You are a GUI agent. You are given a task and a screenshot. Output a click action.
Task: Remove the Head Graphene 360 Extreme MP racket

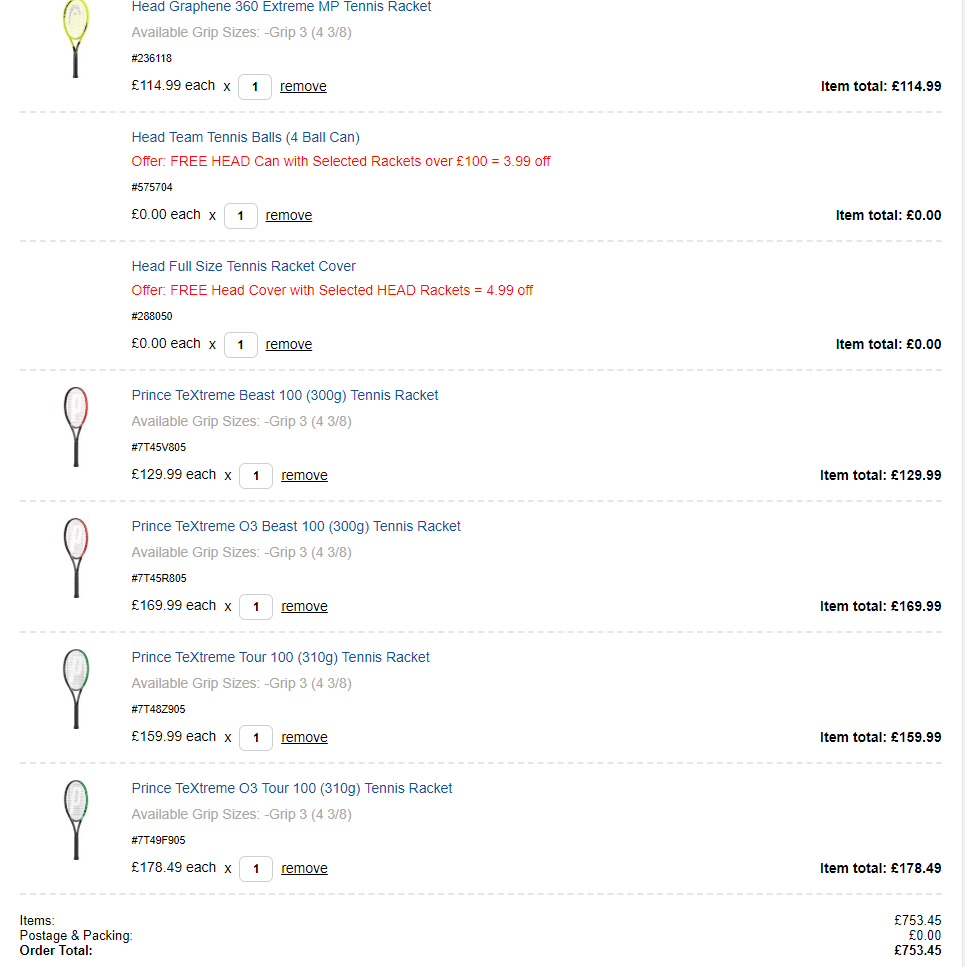[x=303, y=86]
